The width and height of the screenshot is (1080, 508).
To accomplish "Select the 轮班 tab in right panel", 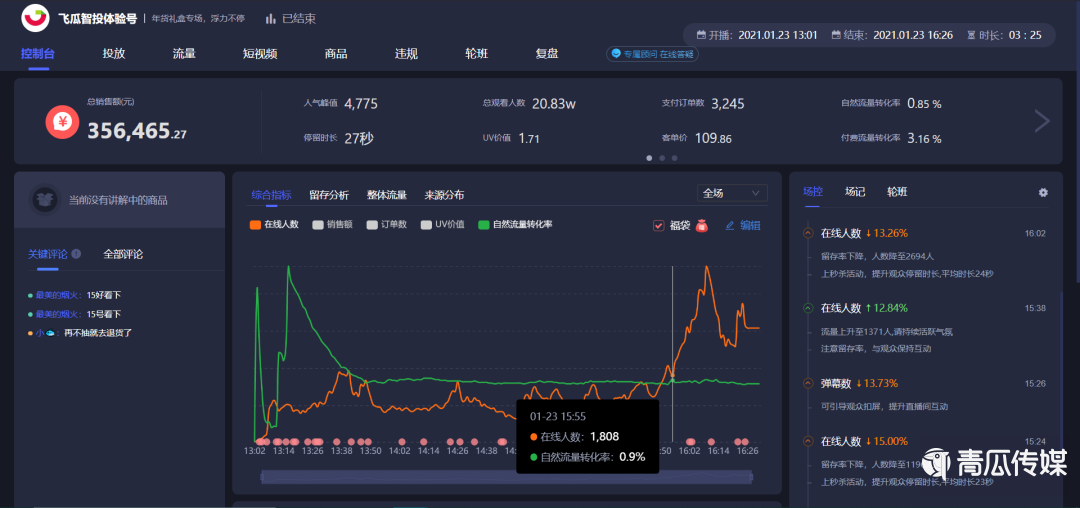I will point(897,192).
